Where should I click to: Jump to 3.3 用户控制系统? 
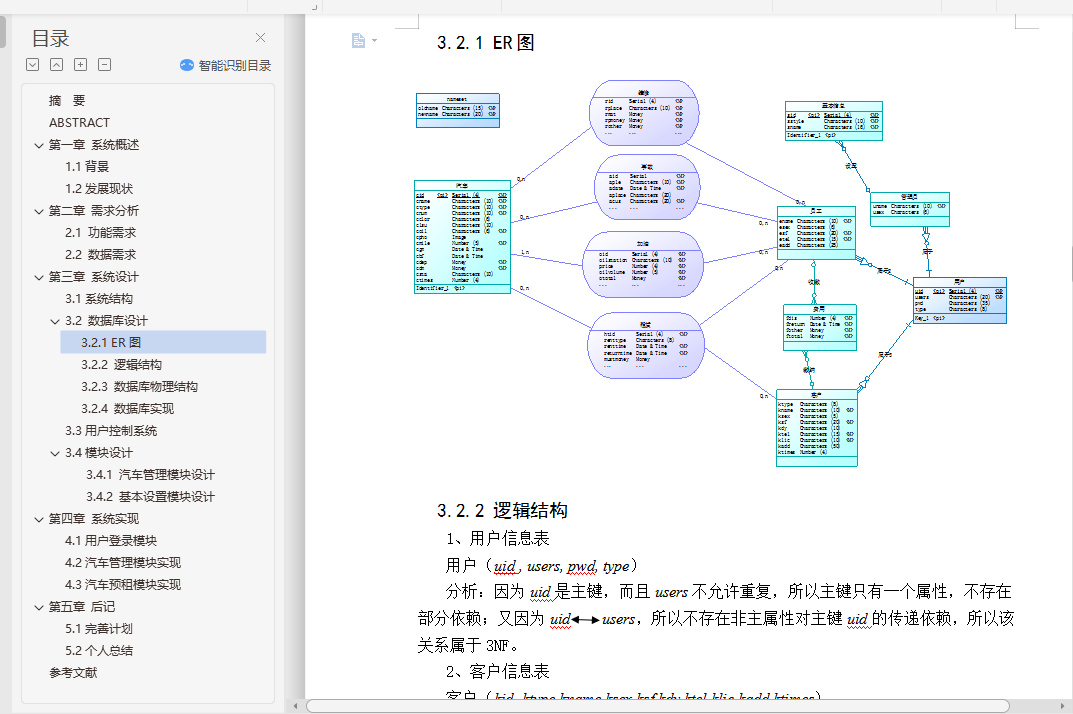[111, 431]
